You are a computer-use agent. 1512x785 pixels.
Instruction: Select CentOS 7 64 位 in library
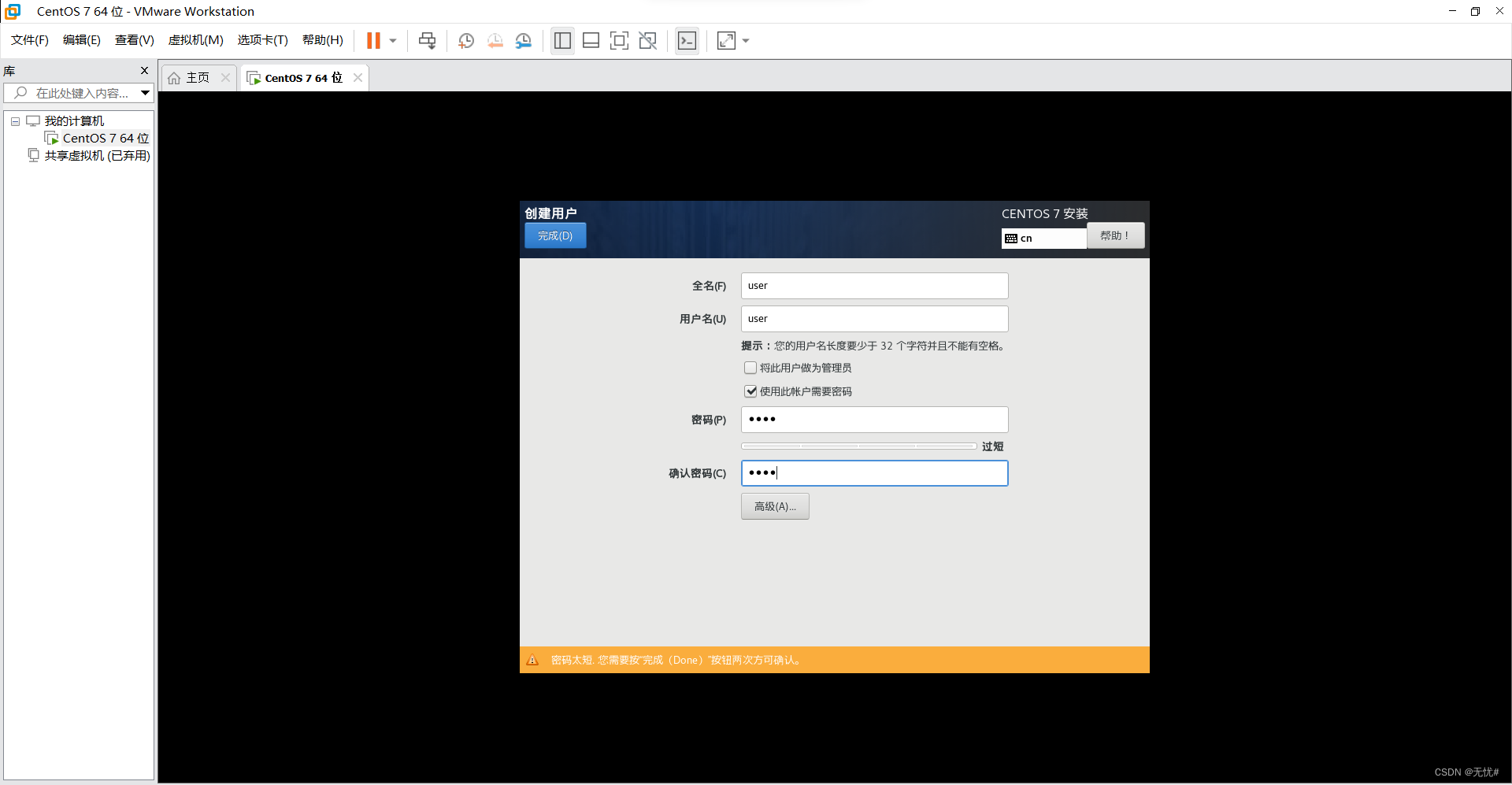point(106,139)
